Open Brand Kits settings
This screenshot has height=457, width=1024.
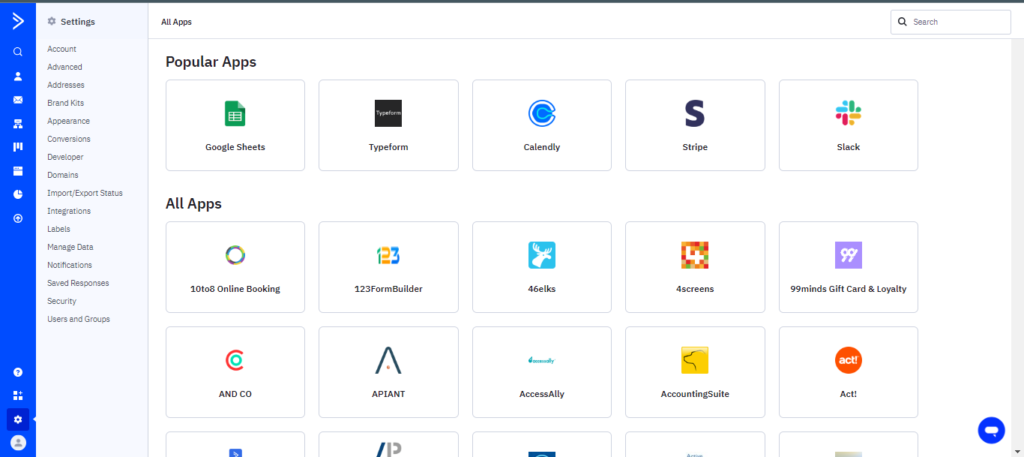point(65,103)
